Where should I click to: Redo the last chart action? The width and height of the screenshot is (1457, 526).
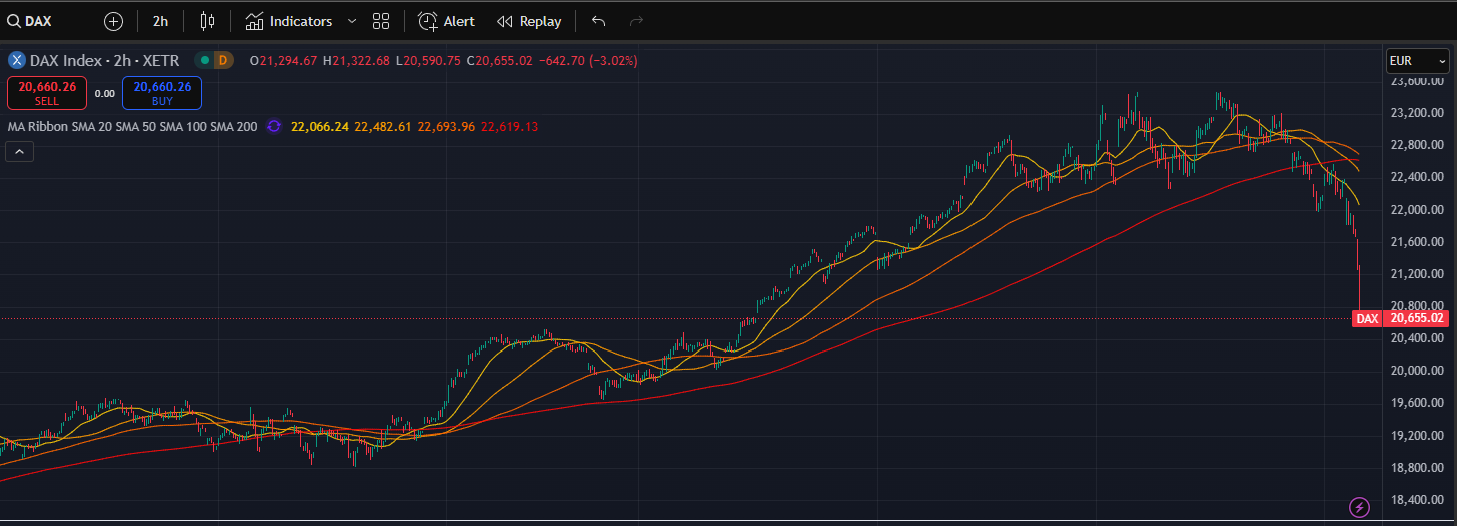coord(636,21)
